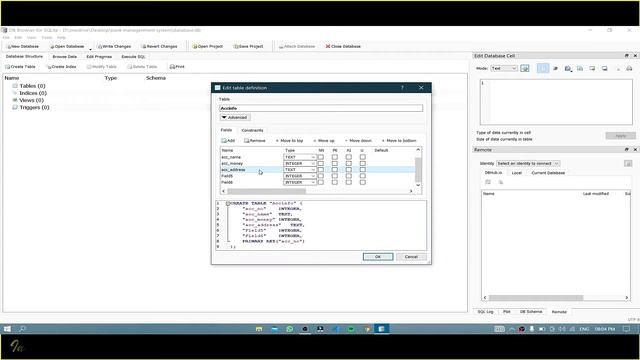Click Write Changes in the toolbar
This screenshot has height=360, width=640.
[114, 47]
